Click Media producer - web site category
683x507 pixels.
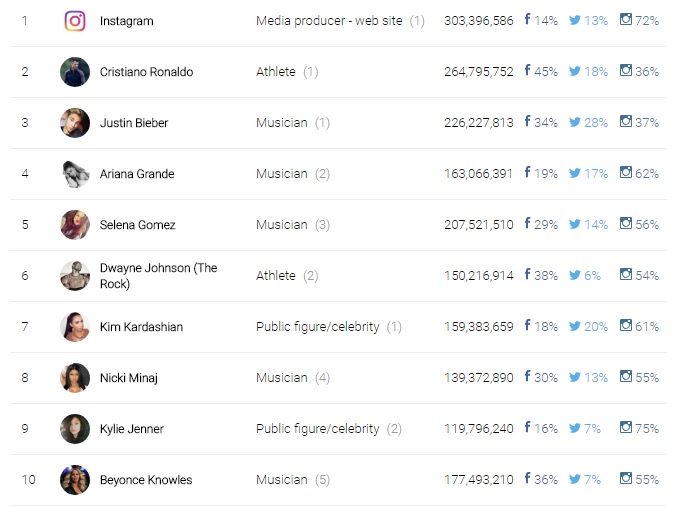(329, 20)
